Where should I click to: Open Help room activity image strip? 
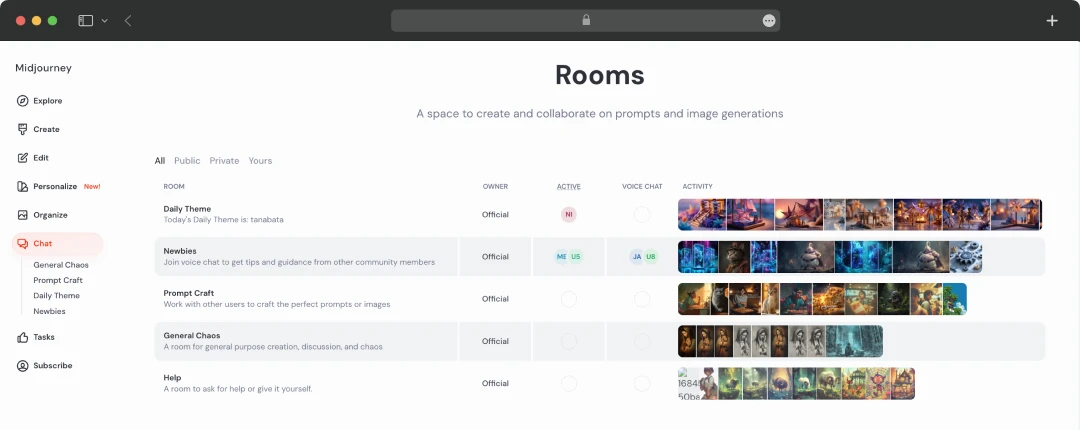pos(796,383)
